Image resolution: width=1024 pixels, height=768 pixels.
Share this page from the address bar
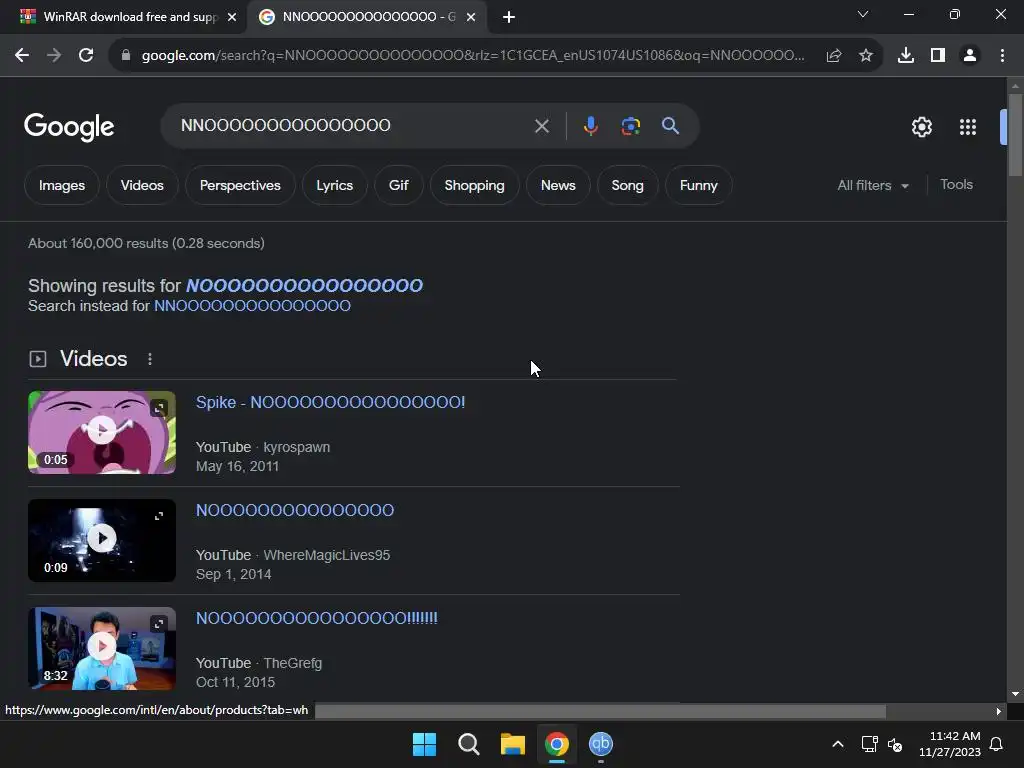[x=833, y=56]
